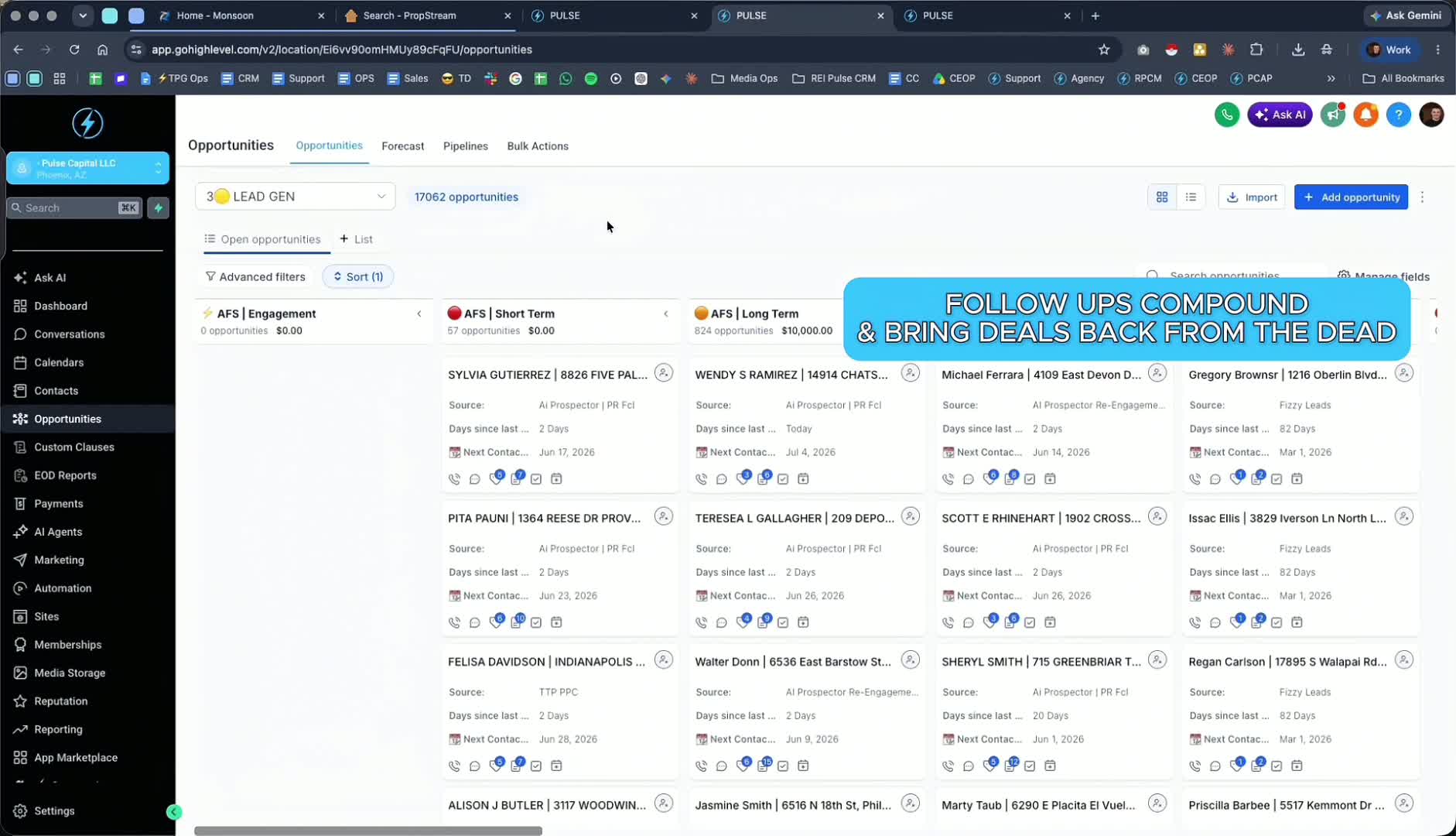Open EOD Reports in the sidebar

click(x=65, y=475)
